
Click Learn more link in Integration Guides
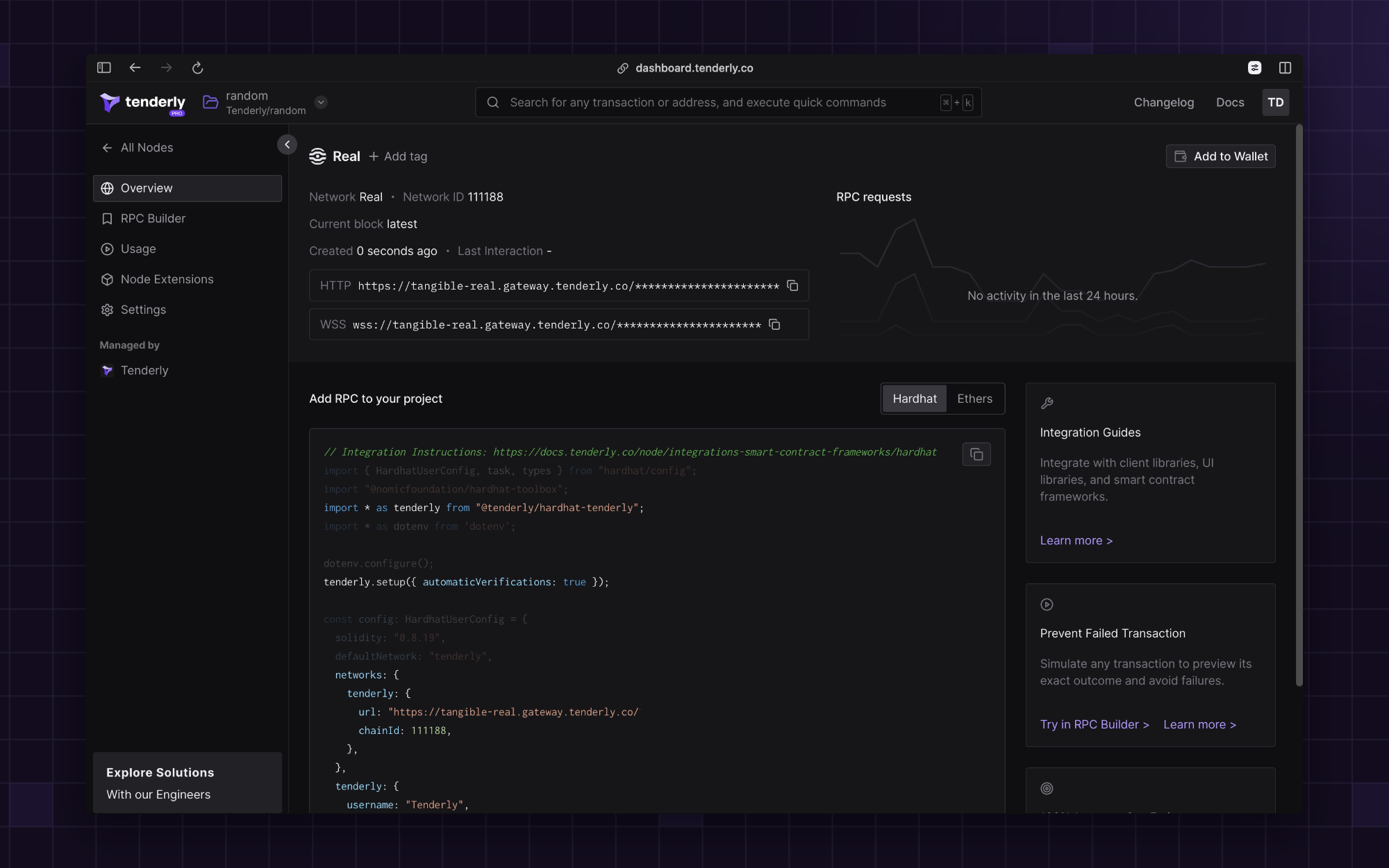coord(1076,540)
